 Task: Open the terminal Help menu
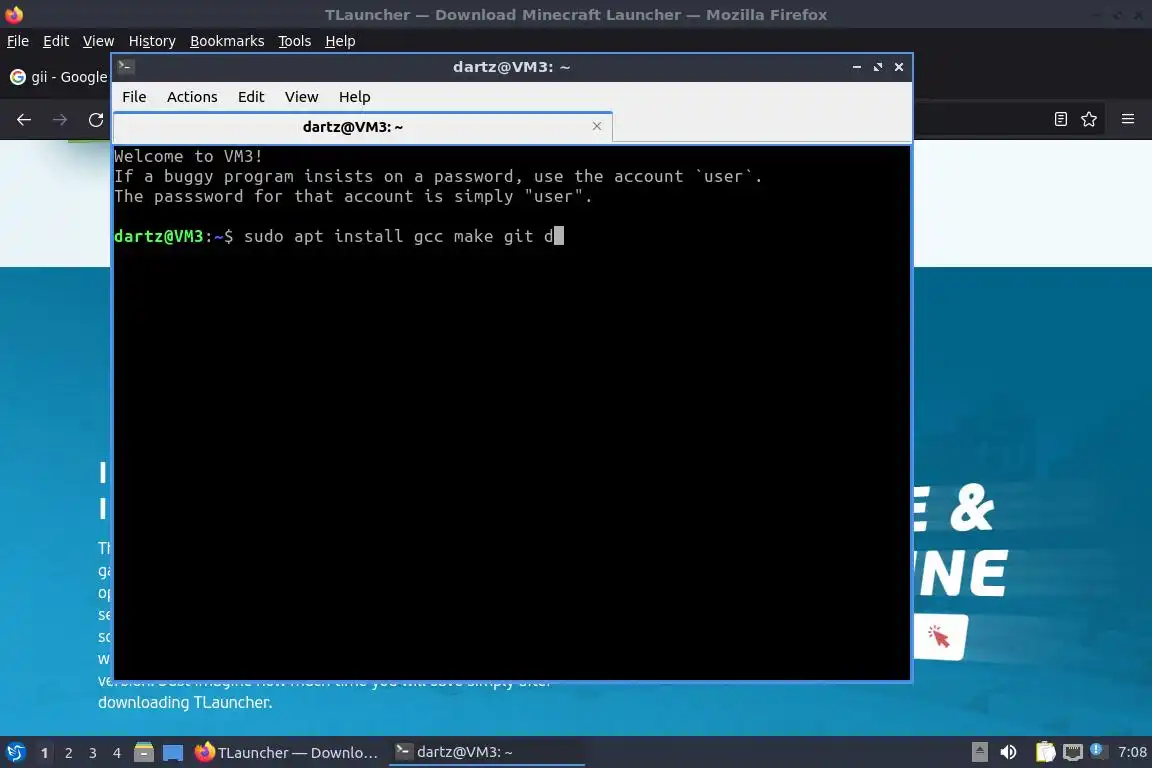[354, 97]
